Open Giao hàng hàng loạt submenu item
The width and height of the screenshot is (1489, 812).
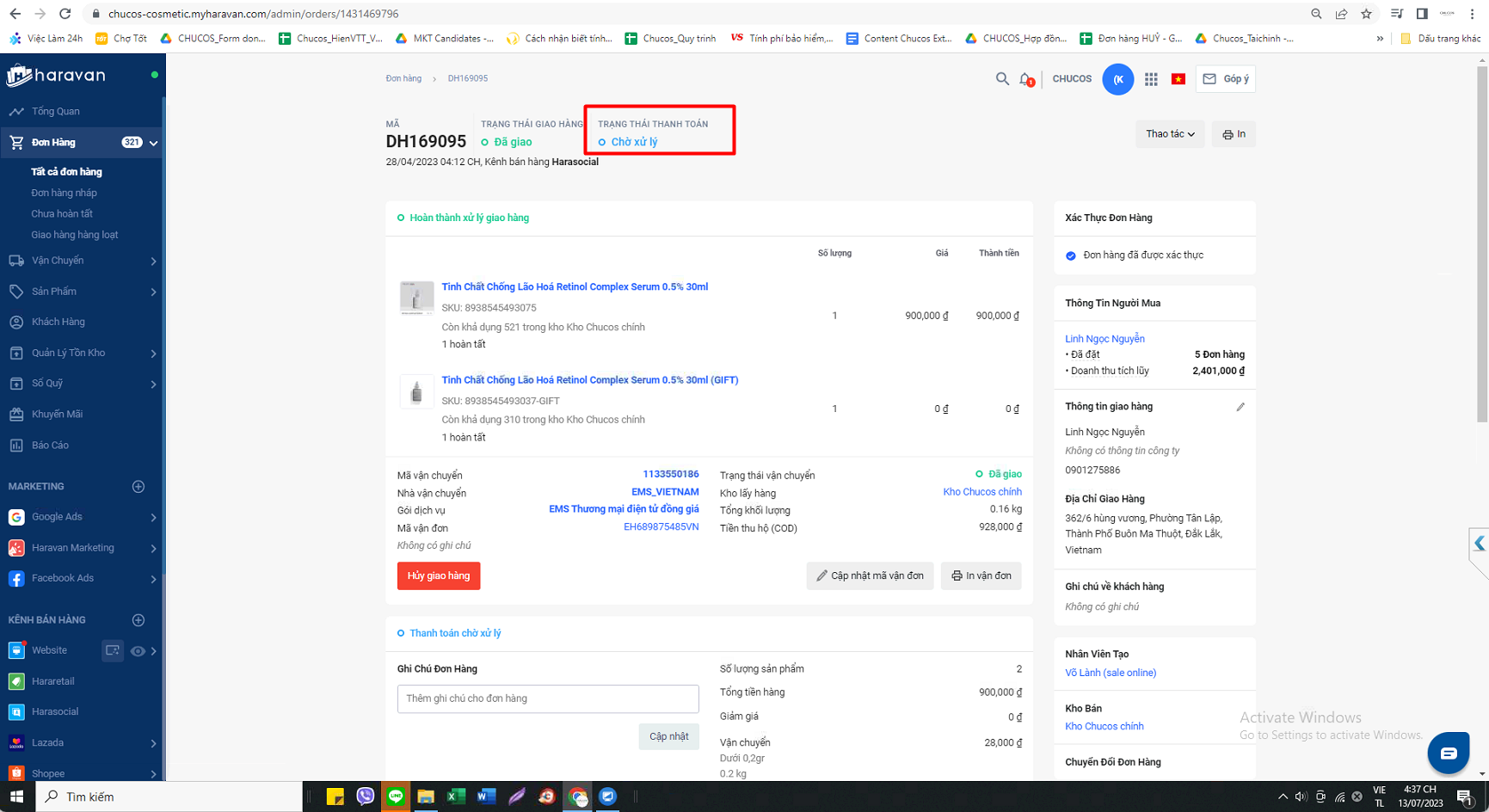[x=75, y=235]
